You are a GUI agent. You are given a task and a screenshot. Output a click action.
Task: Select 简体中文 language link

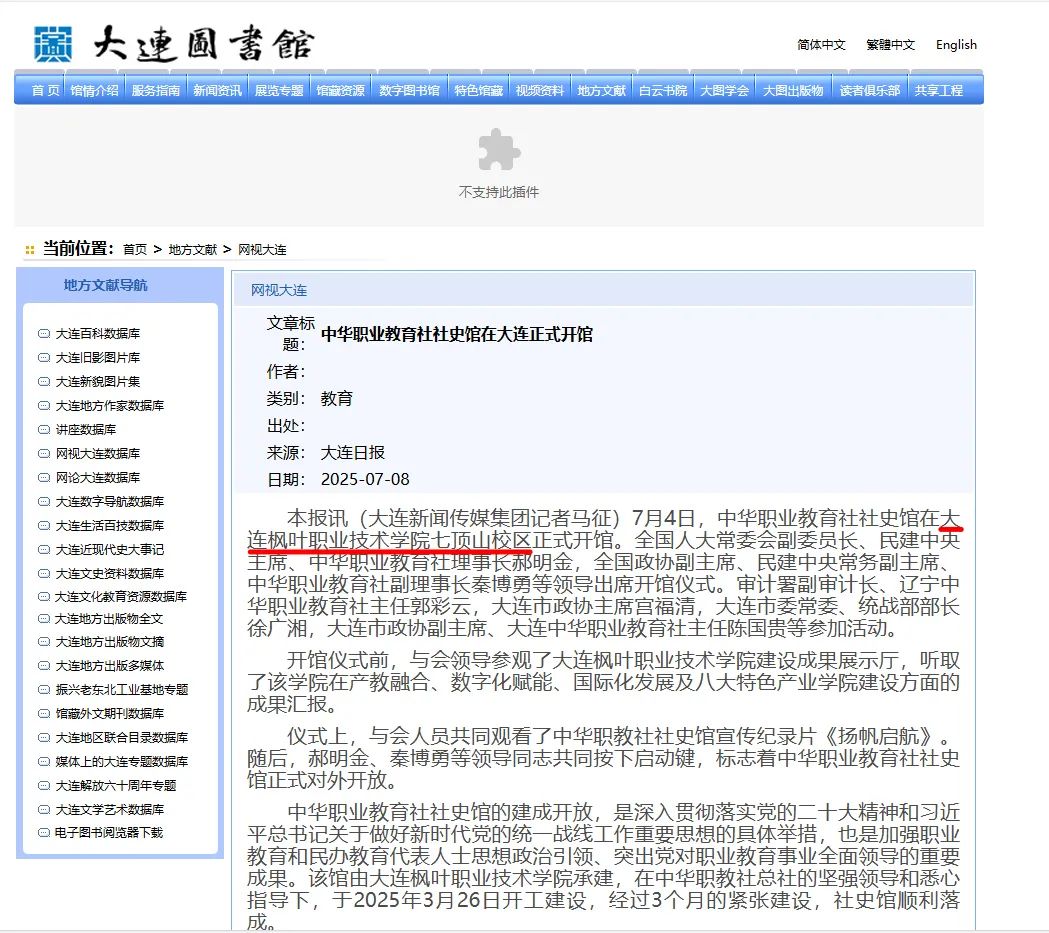[x=821, y=45]
